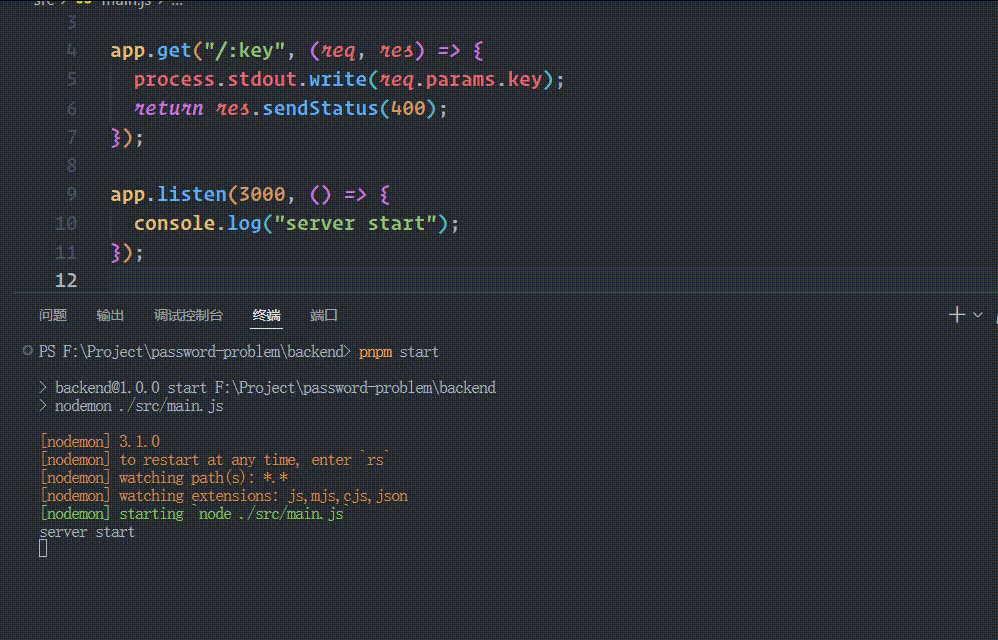Click line number 12 in the editor gutter

[x=66, y=280]
